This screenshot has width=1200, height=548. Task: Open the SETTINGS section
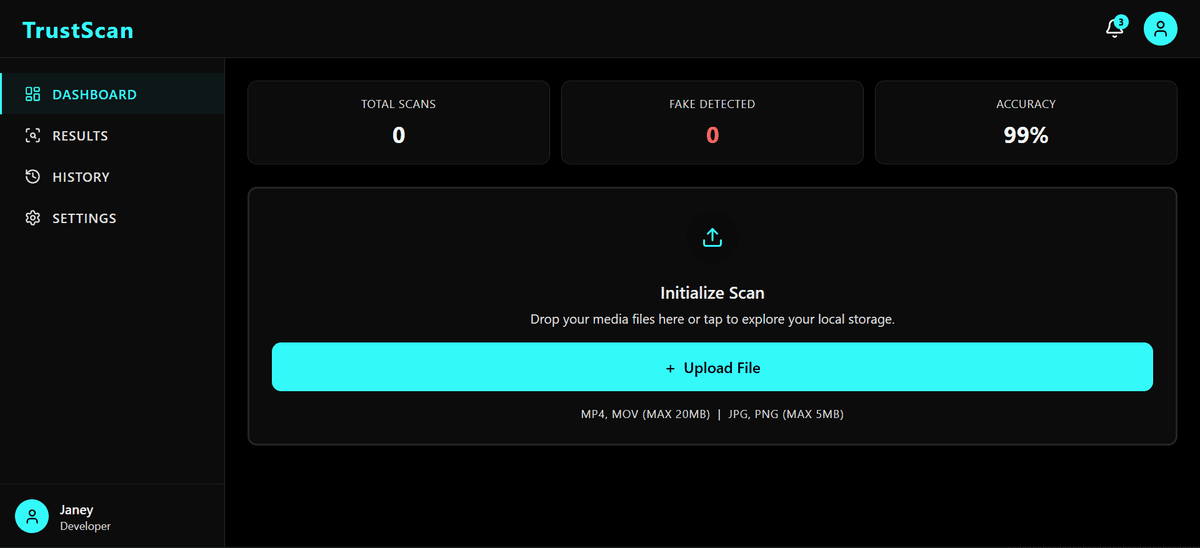112,218
